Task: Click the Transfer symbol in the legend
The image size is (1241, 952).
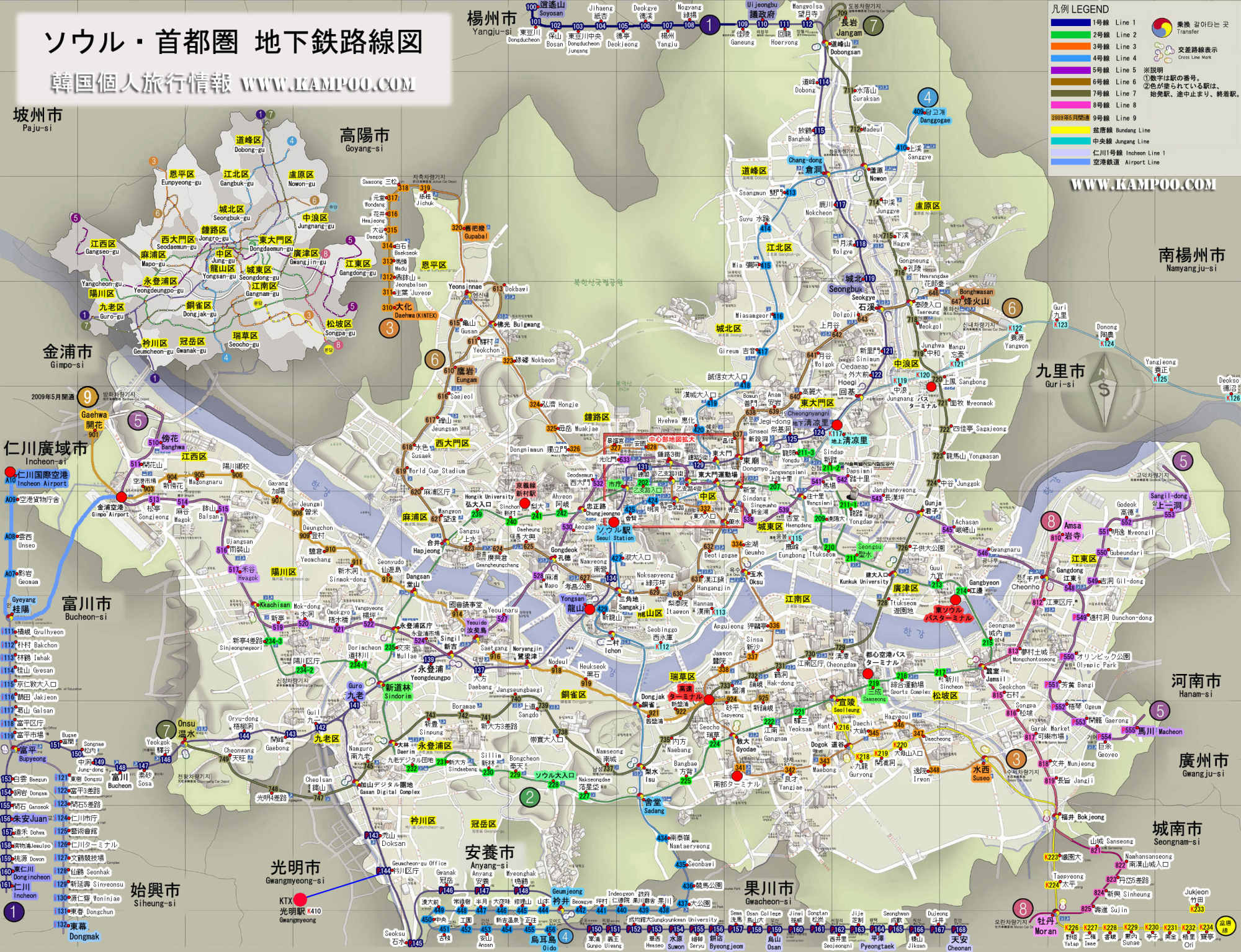Action: (x=1163, y=27)
